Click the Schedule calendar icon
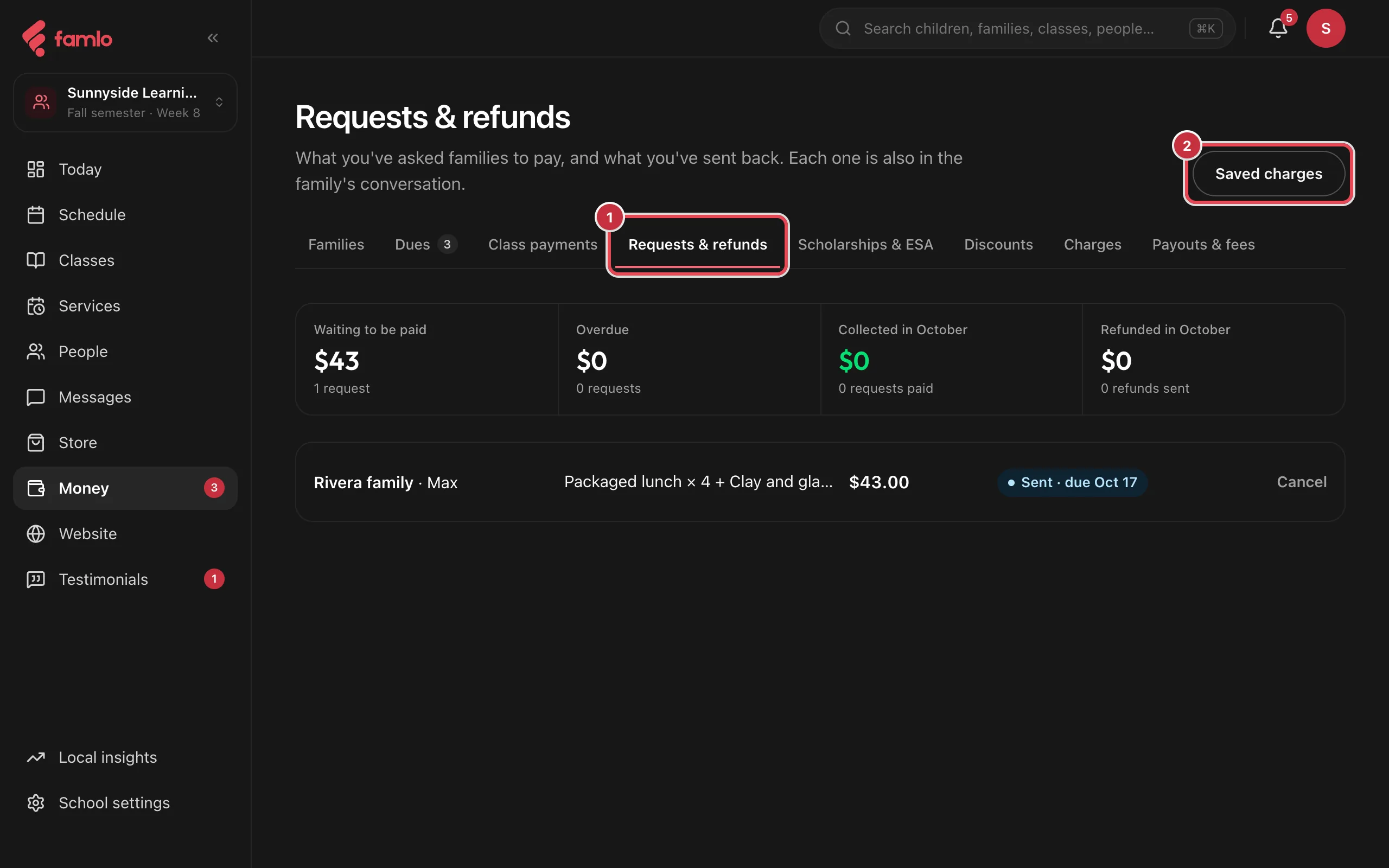Screen dimensions: 1389x868 coord(36,215)
